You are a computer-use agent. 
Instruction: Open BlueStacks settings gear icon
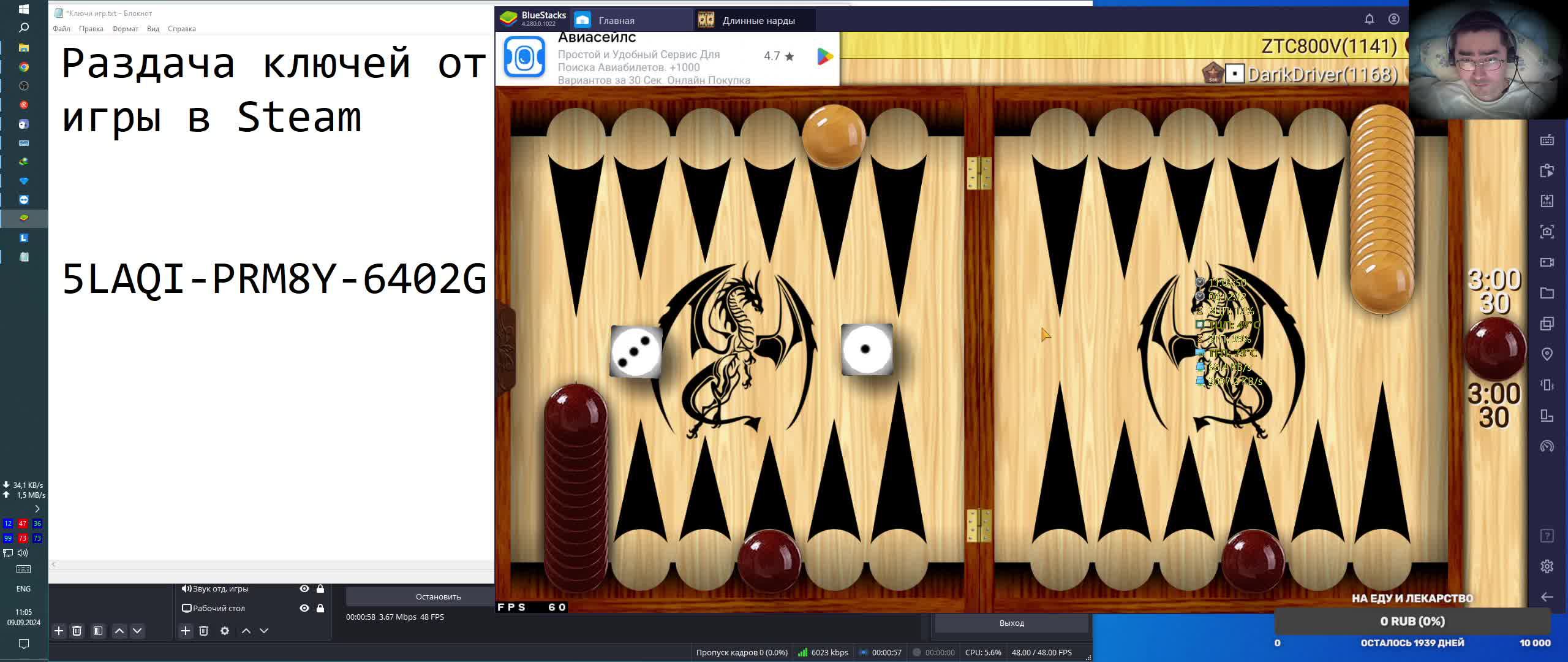point(1547,566)
